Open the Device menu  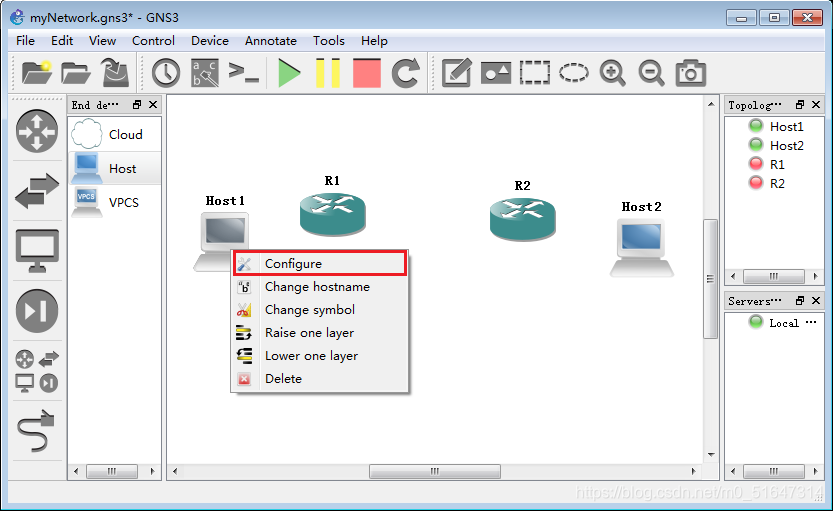[x=210, y=41]
